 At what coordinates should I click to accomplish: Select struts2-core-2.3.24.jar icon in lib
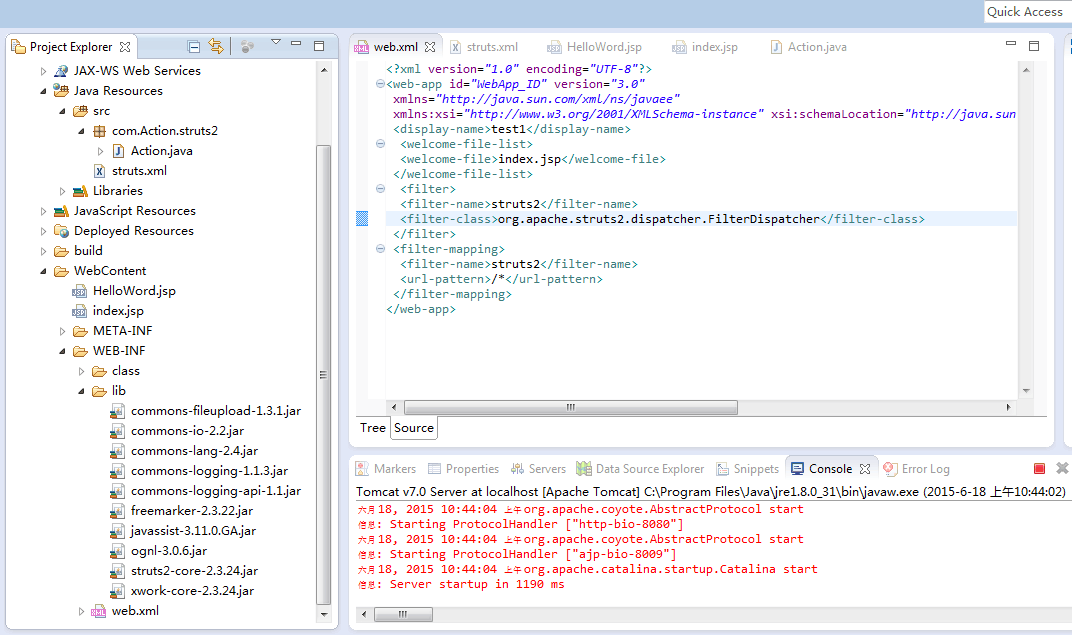click(x=118, y=571)
